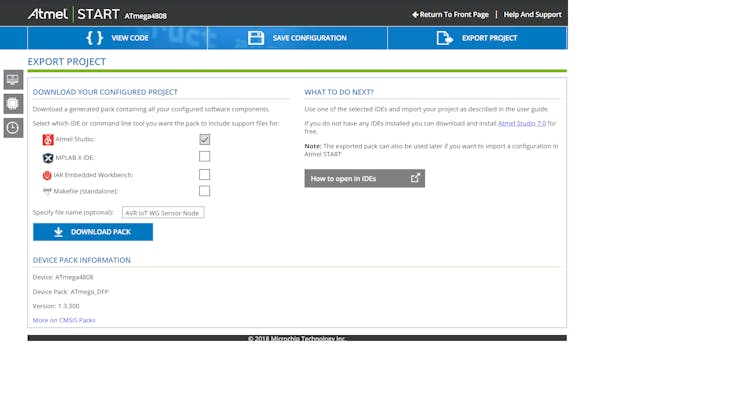Screen dimensions: 740x400
Task: Click the IAR Embedded Workbench red icon
Action: pos(47,175)
